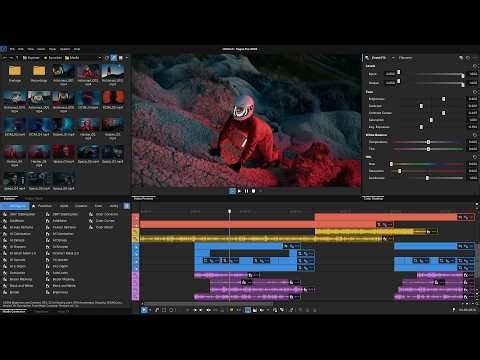Select the dashed-square Selection edit tool
Viewport: 480px width, 360px height.
point(164,310)
